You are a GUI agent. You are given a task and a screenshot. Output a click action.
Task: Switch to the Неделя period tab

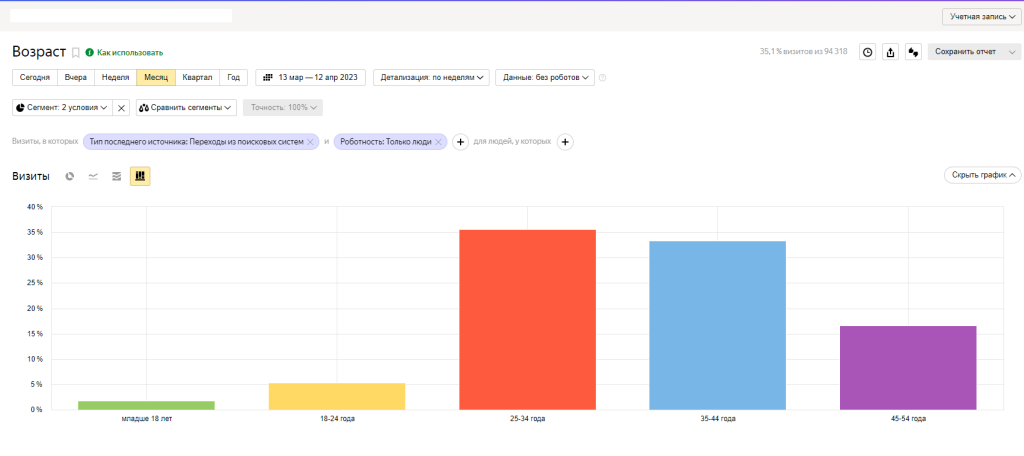(x=116, y=77)
